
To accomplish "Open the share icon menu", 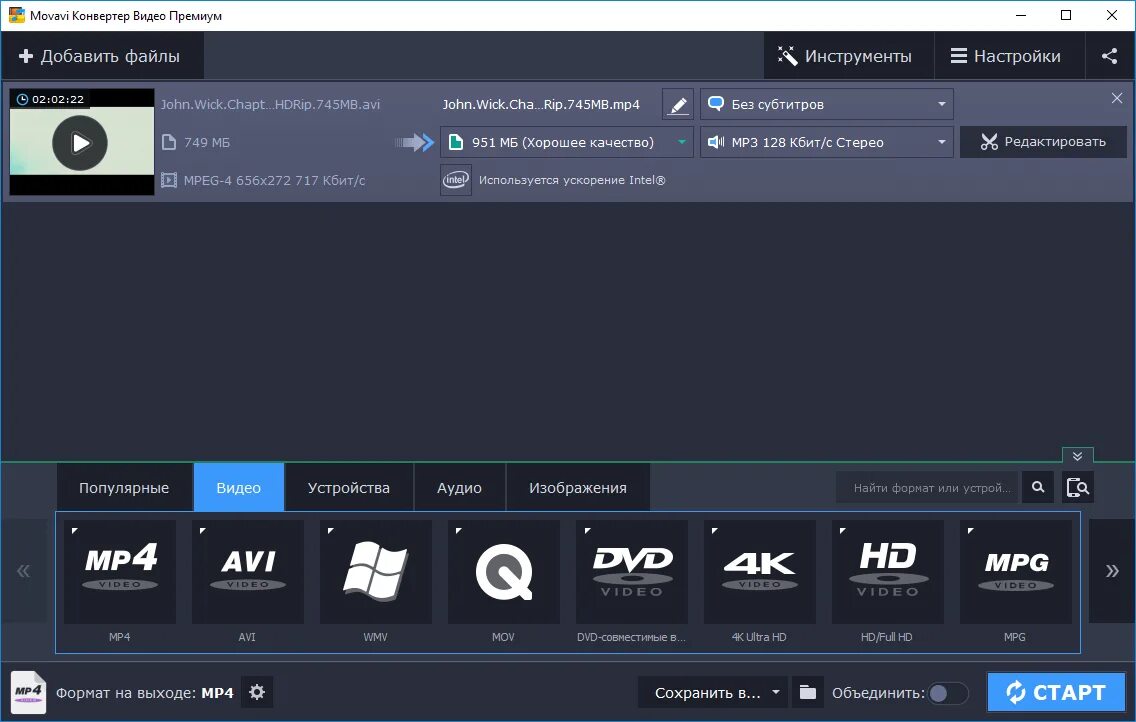I will pyautogui.click(x=1109, y=56).
